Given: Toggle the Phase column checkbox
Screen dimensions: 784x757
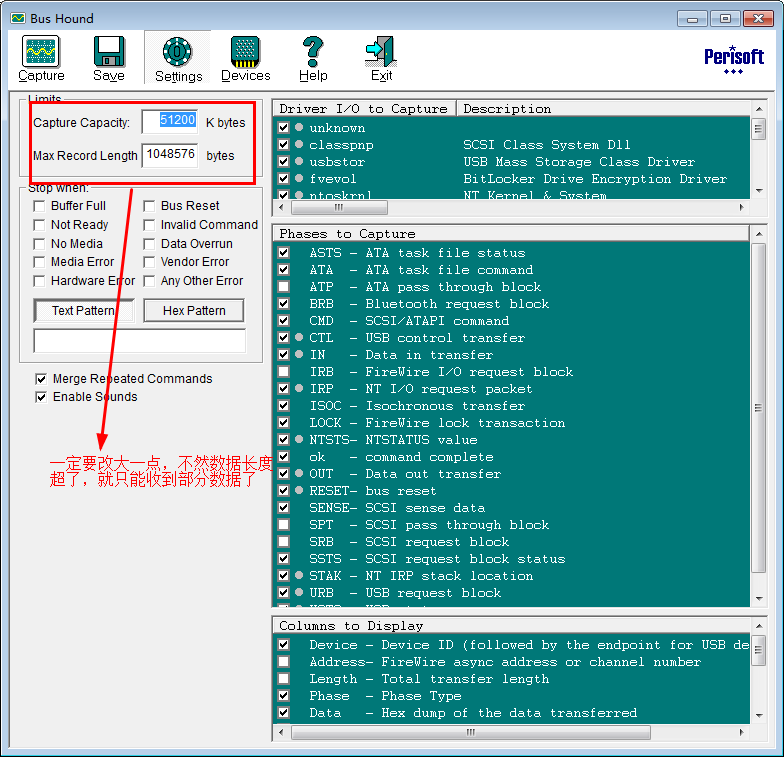Looking at the screenshot, I should click(284, 696).
